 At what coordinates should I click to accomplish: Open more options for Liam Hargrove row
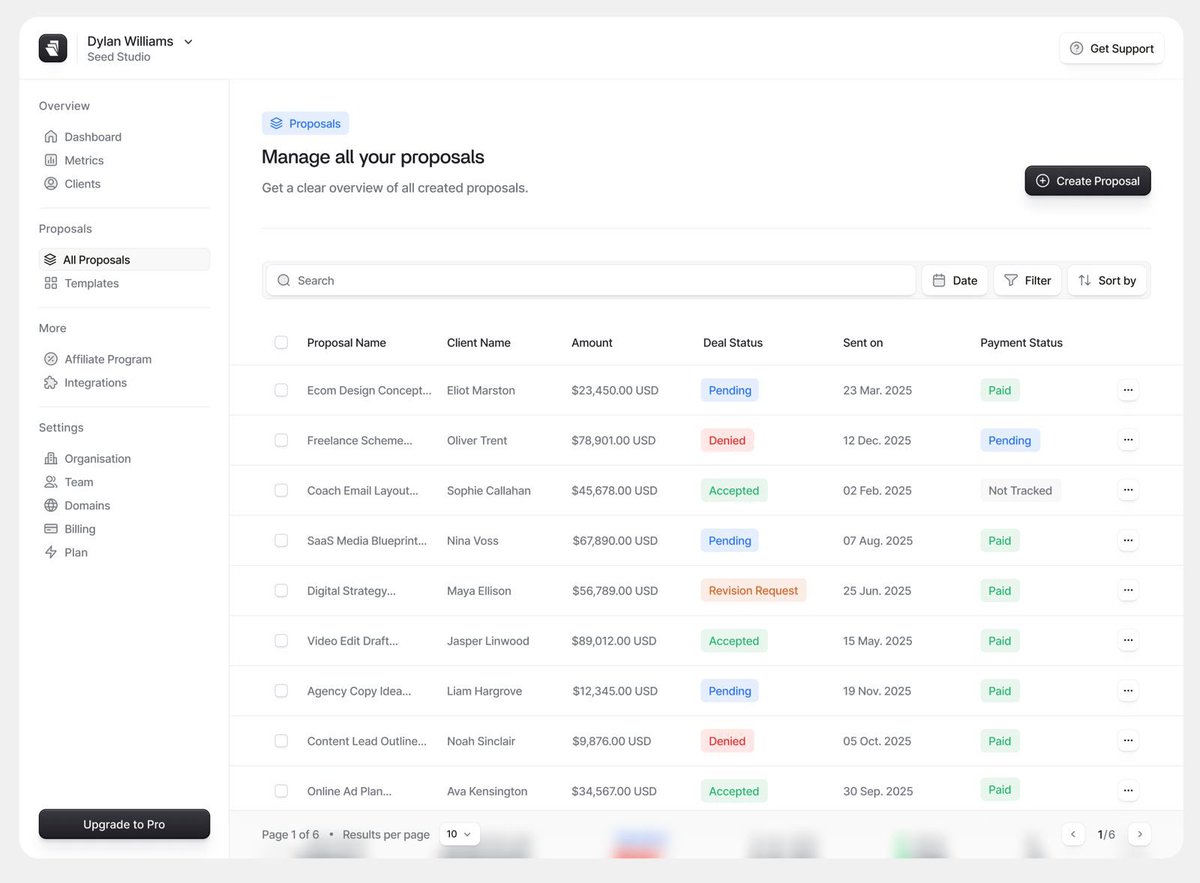tap(1128, 690)
